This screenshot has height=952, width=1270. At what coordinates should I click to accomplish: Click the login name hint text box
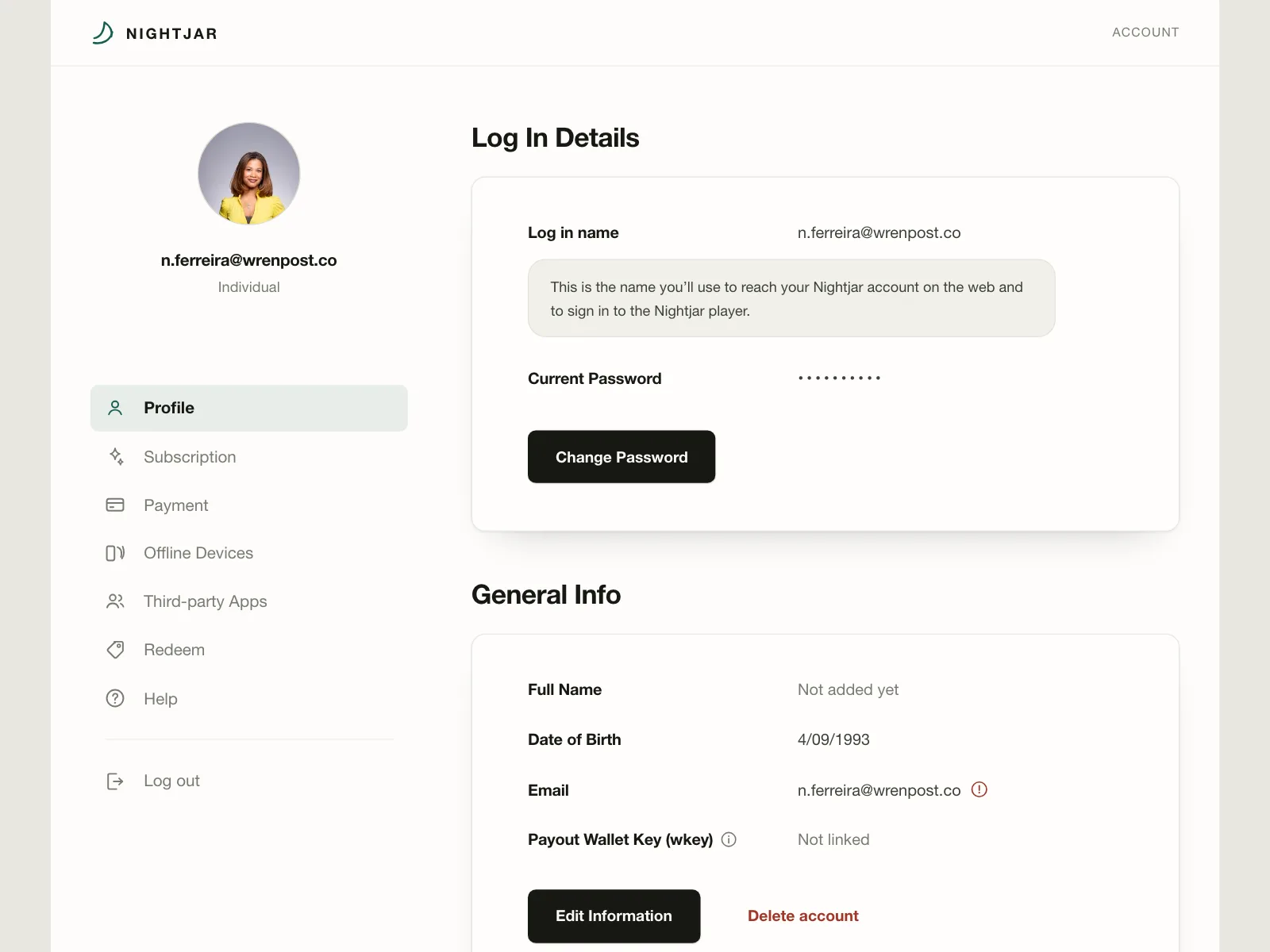791,298
